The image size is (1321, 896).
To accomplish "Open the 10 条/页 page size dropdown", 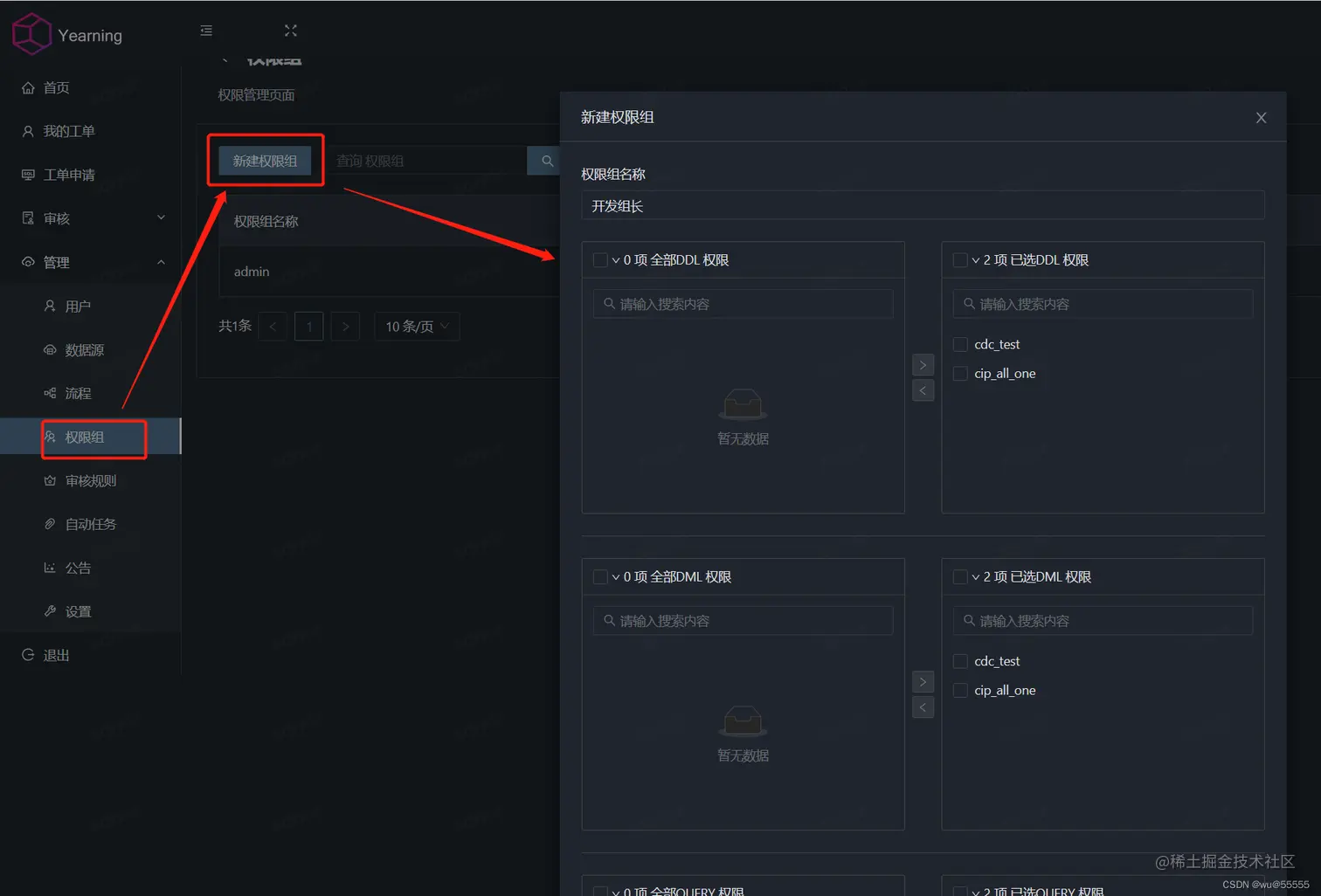I will pos(418,327).
